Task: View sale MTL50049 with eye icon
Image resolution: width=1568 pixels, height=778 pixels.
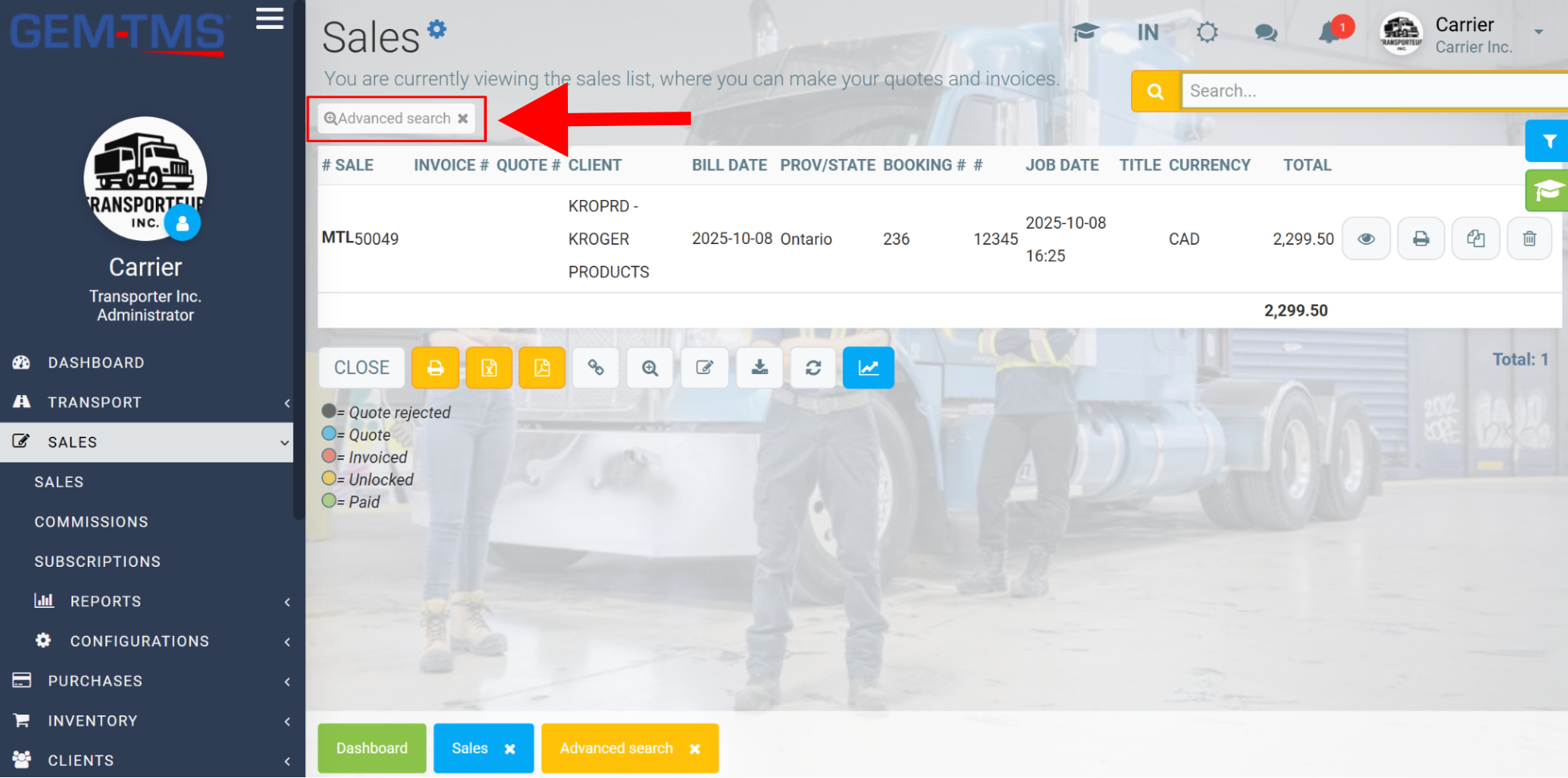Action: (x=1366, y=238)
